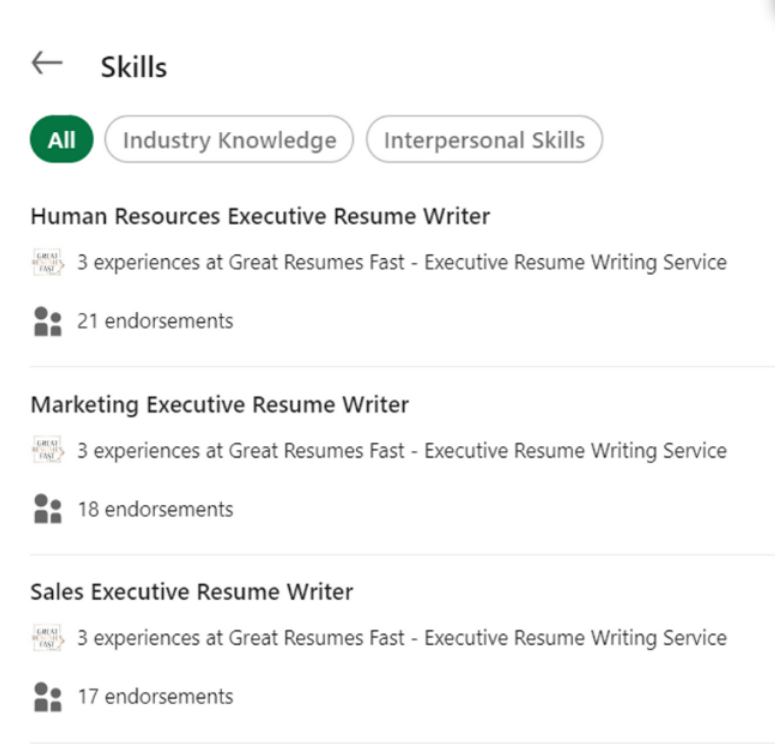Click Great Resumes Fast logo under Human Resources skill
The image size is (775, 744).
click(48, 262)
